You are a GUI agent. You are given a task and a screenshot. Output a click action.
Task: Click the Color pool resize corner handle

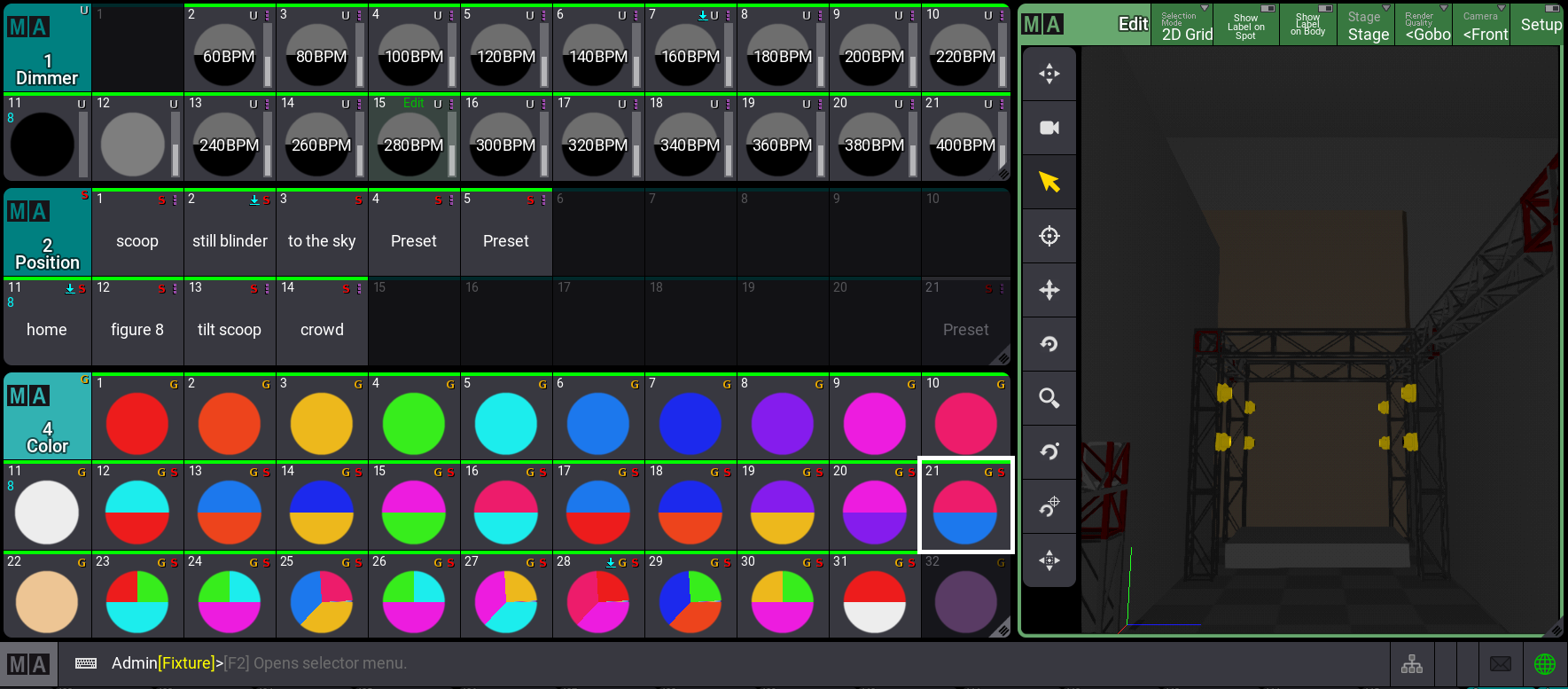[x=1003, y=630]
